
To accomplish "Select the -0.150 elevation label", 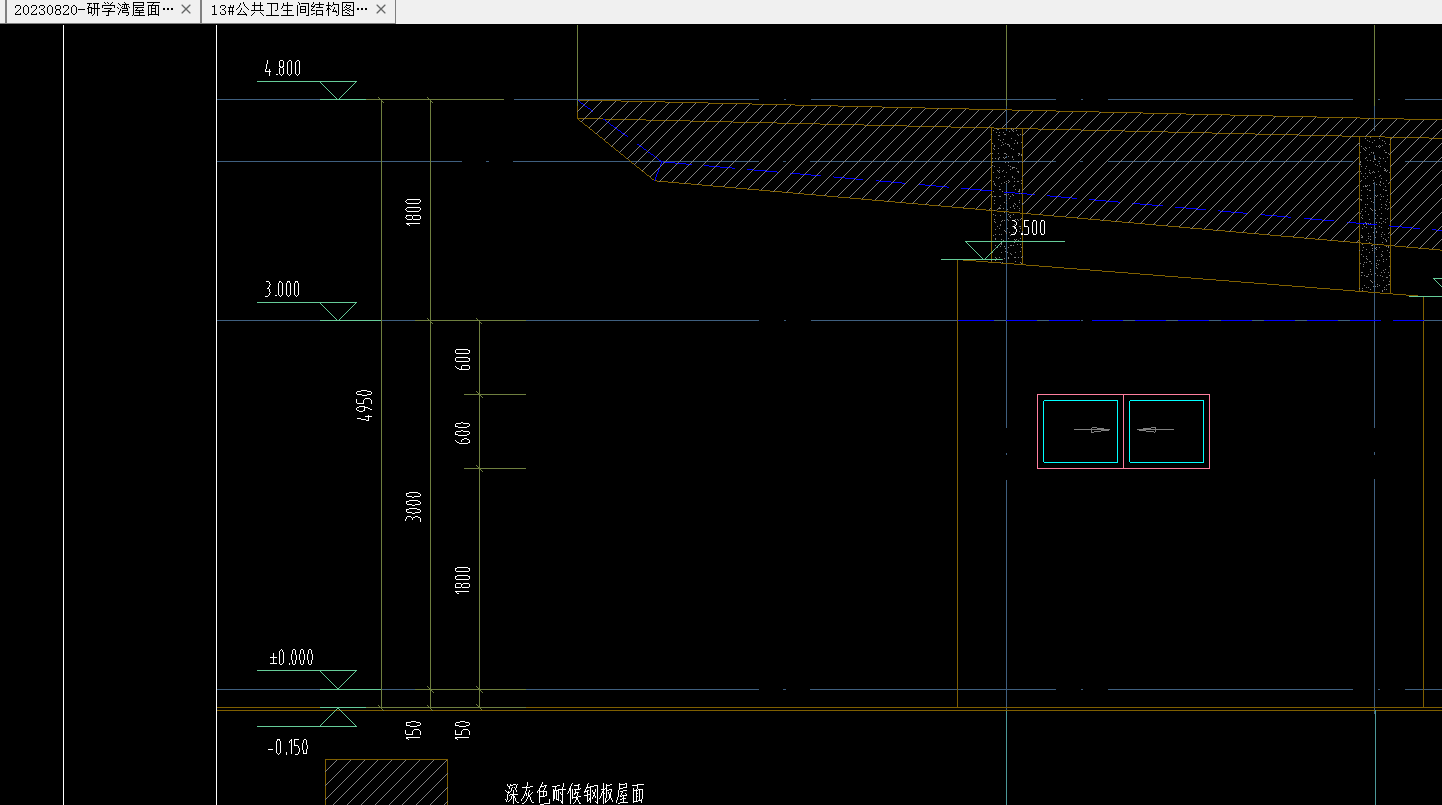I will (x=288, y=747).
